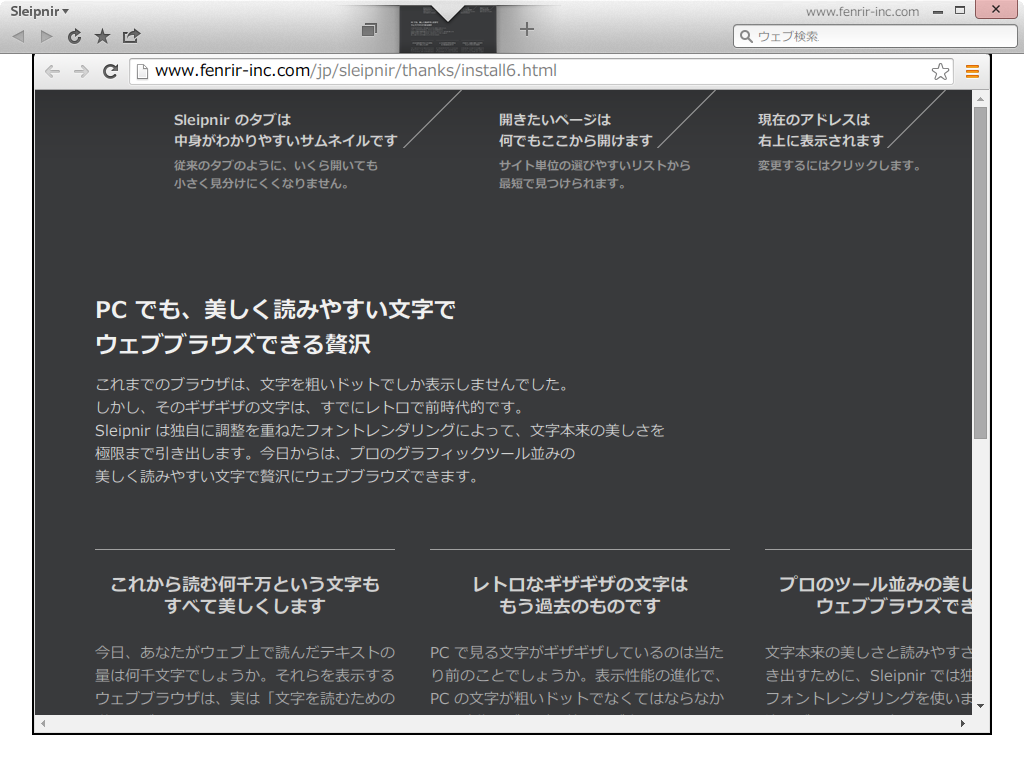Viewport: 1024px width, 768px height.
Task: Click text '変更するにはクリックします。'
Action: point(840,165)
